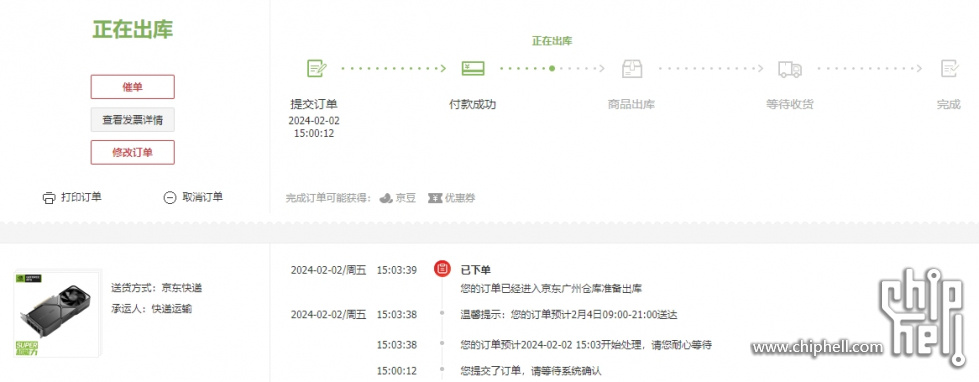The height and width of the screenshot is (382, 979).
Task: Click the red 已下单 clipboard icon
Action: [442, 269]
